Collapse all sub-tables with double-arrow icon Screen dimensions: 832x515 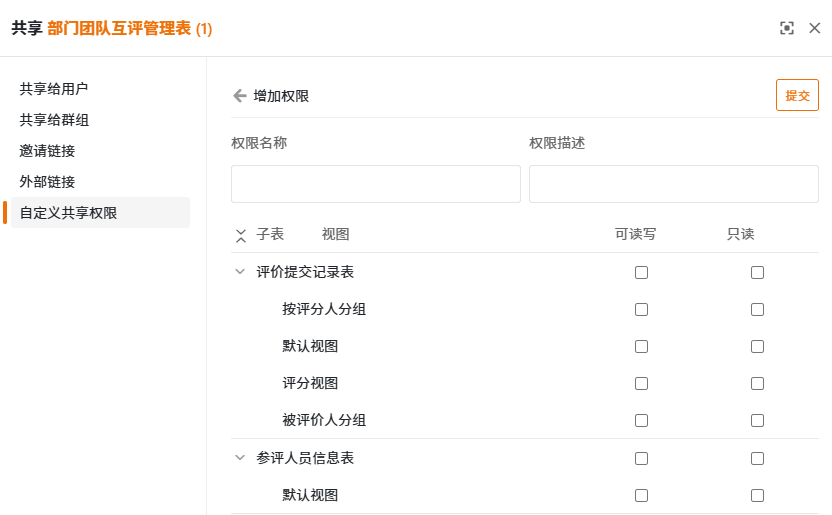pos(240,235)
